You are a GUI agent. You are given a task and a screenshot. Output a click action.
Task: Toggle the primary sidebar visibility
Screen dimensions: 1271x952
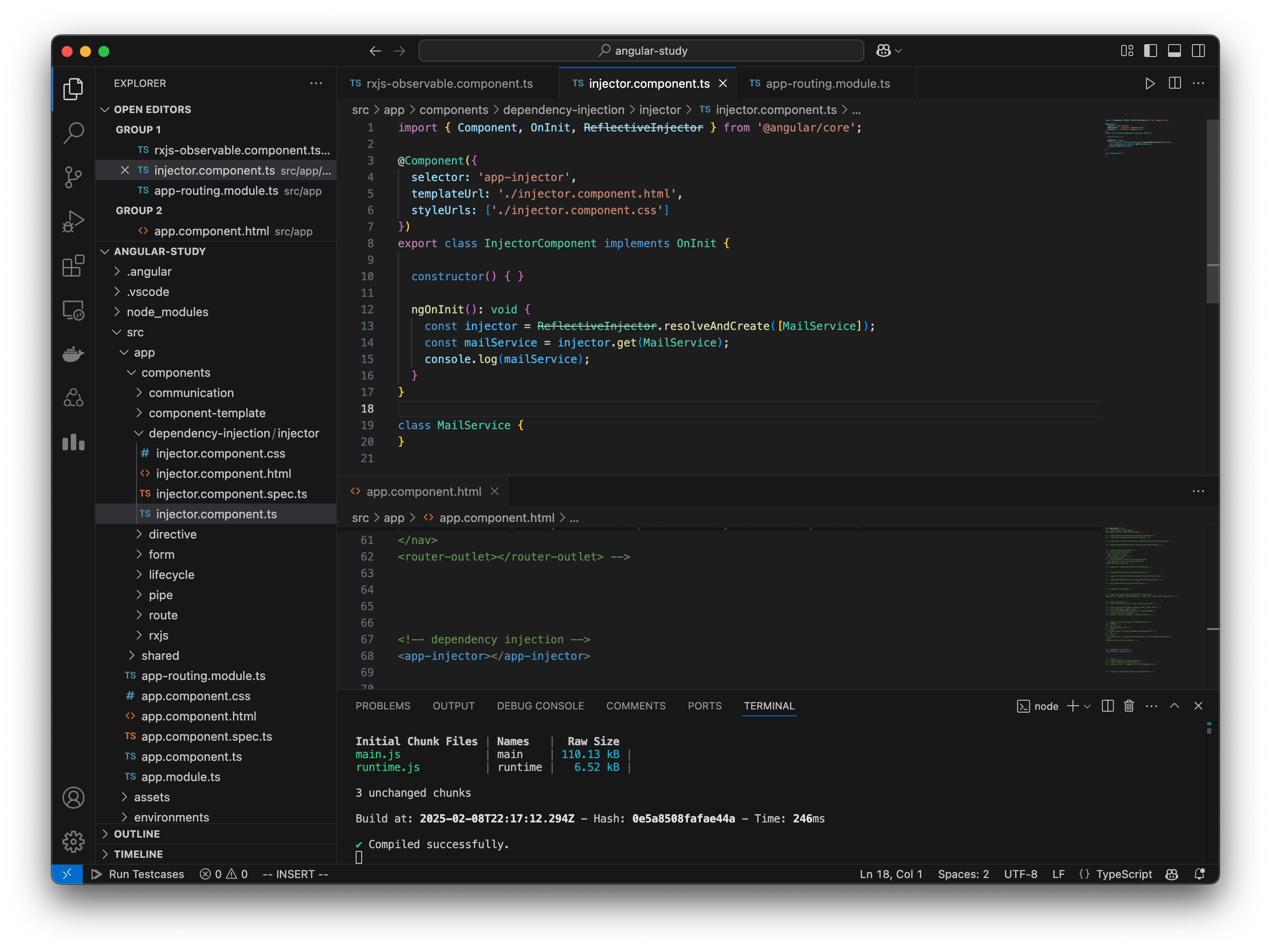click(1150, 51)
